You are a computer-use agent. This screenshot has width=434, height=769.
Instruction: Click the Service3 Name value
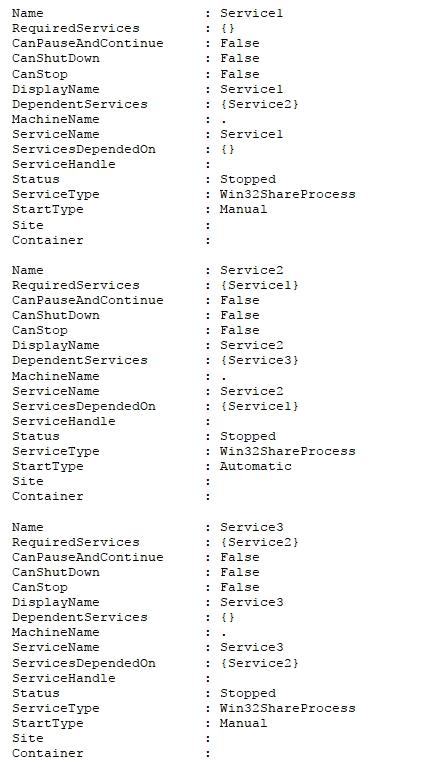[x=251, y=527]
